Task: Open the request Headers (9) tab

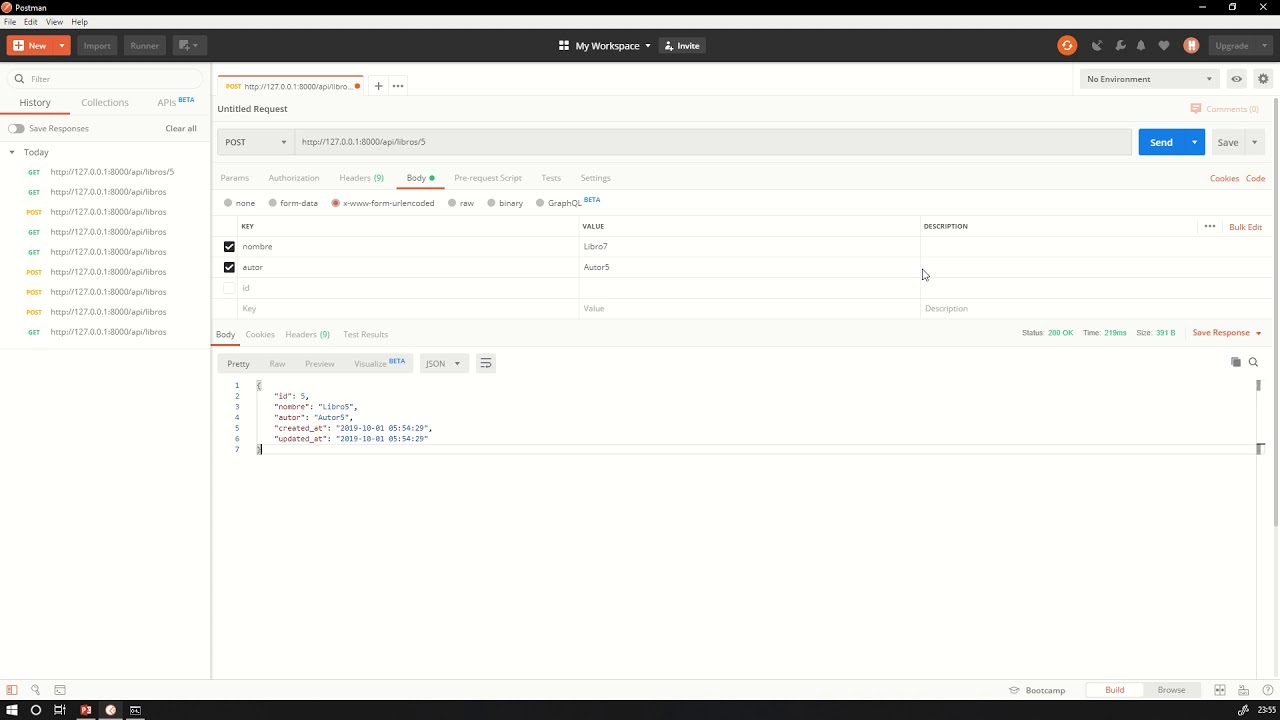Action: pos(361,178)
